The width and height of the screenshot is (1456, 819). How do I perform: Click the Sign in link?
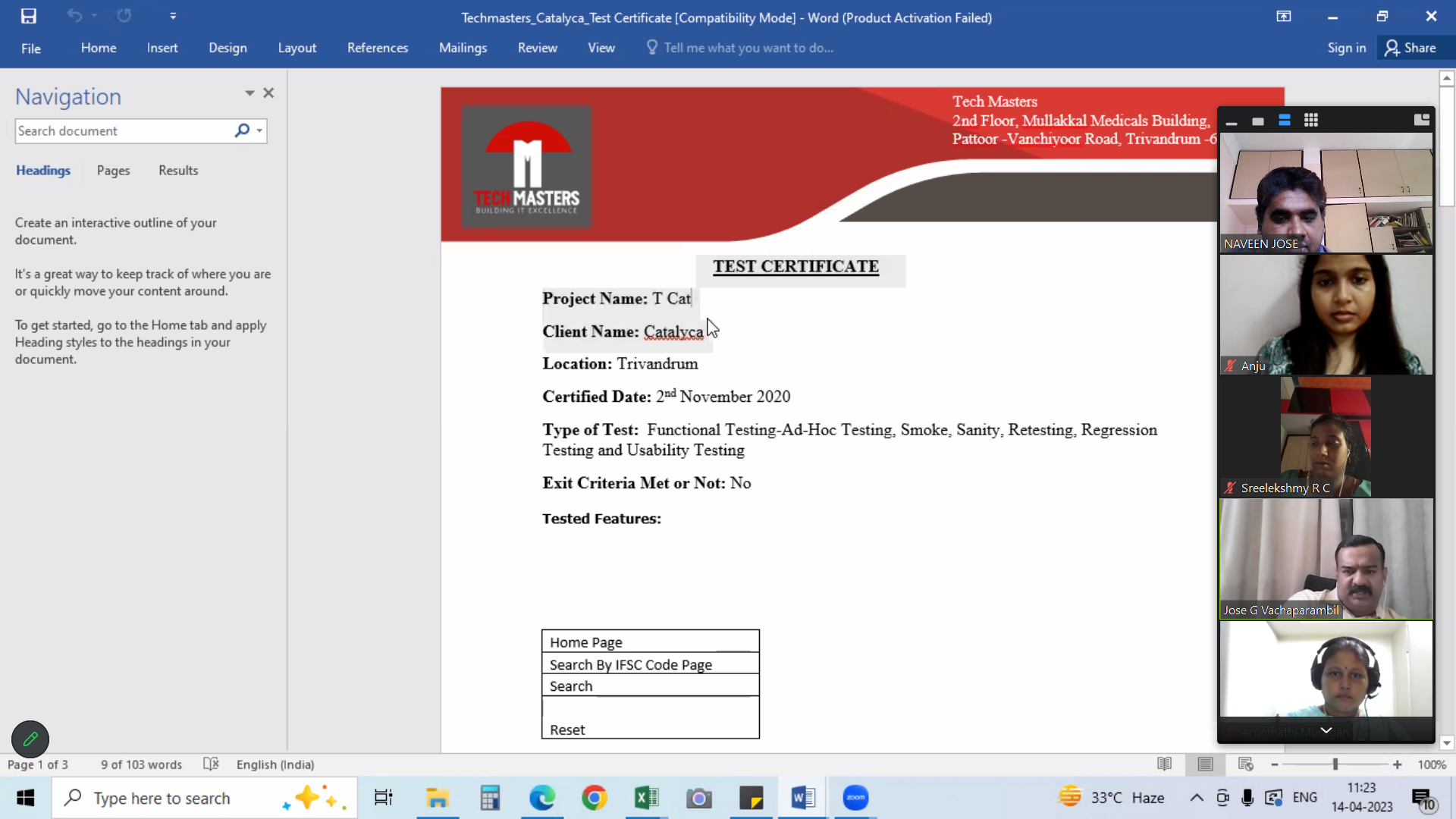(1347, 48)
